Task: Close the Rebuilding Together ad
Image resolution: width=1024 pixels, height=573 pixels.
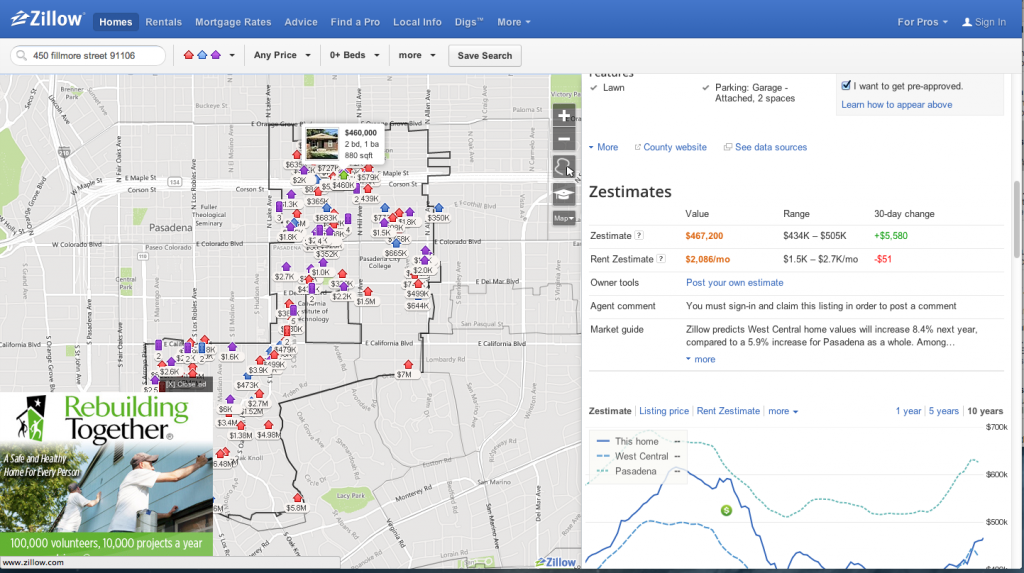Action: (x=186, y=384)
